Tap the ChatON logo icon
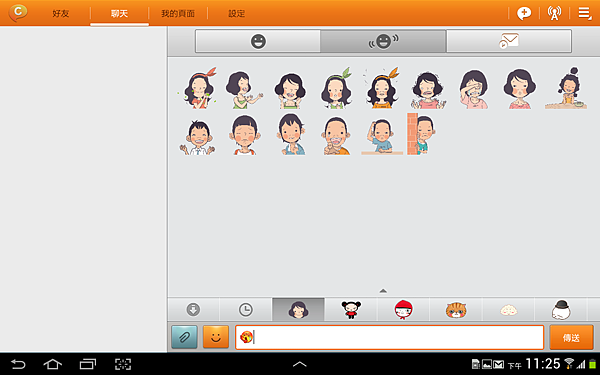The height and width of the screenshot is (375, 600). point(18,13)
